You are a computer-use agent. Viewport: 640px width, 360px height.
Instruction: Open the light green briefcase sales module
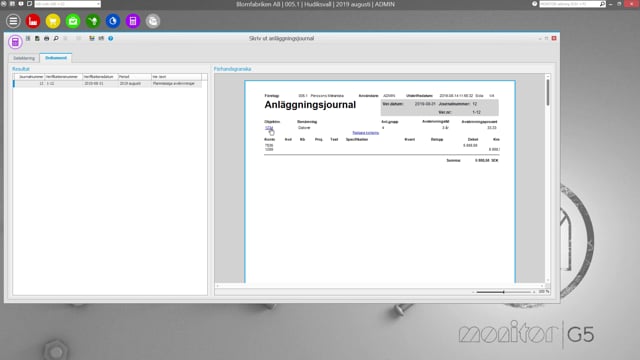click(x=73, y=21)
